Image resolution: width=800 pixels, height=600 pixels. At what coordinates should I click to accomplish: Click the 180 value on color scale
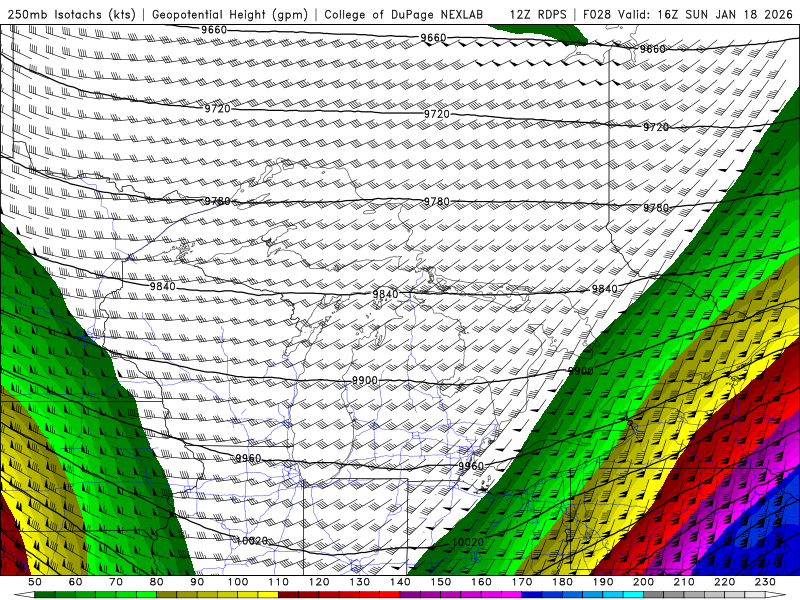click(x=562, y=582)
